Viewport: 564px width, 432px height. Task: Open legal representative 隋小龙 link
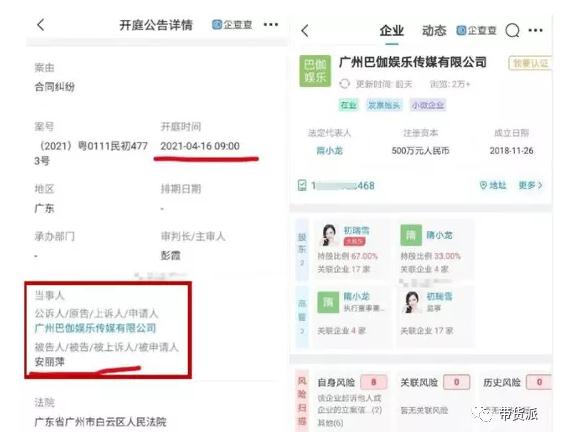pyautogui.click(x=329, y=150)
